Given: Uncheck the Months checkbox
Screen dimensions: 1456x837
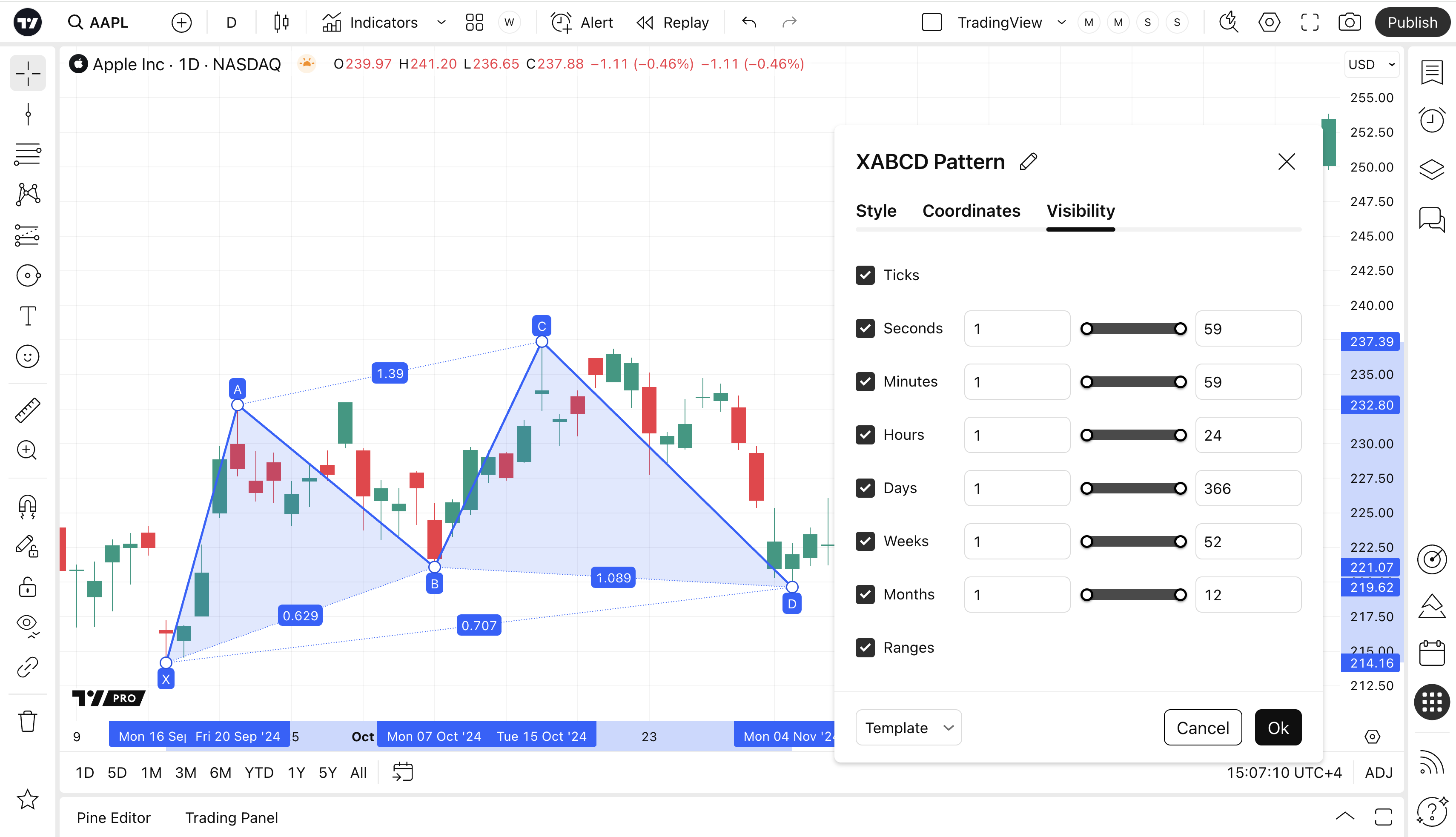Looking at the screenshot, I should coord(865,594).
